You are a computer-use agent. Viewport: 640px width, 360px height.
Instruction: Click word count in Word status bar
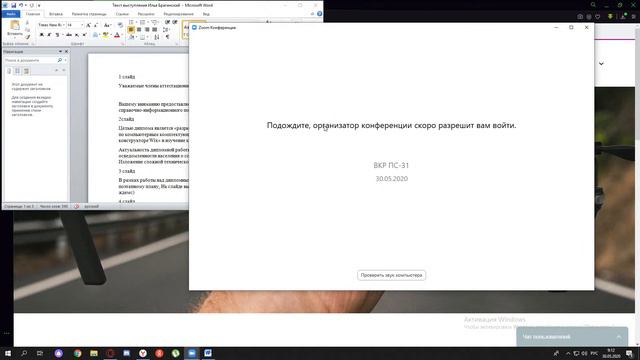54,206
